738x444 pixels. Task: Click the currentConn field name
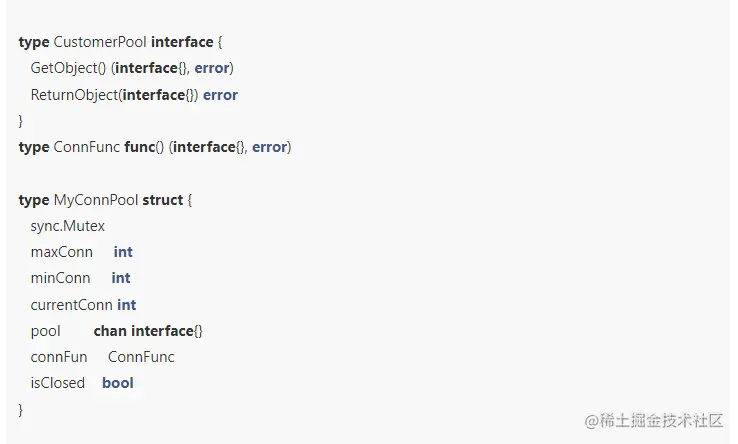point(71,305)
